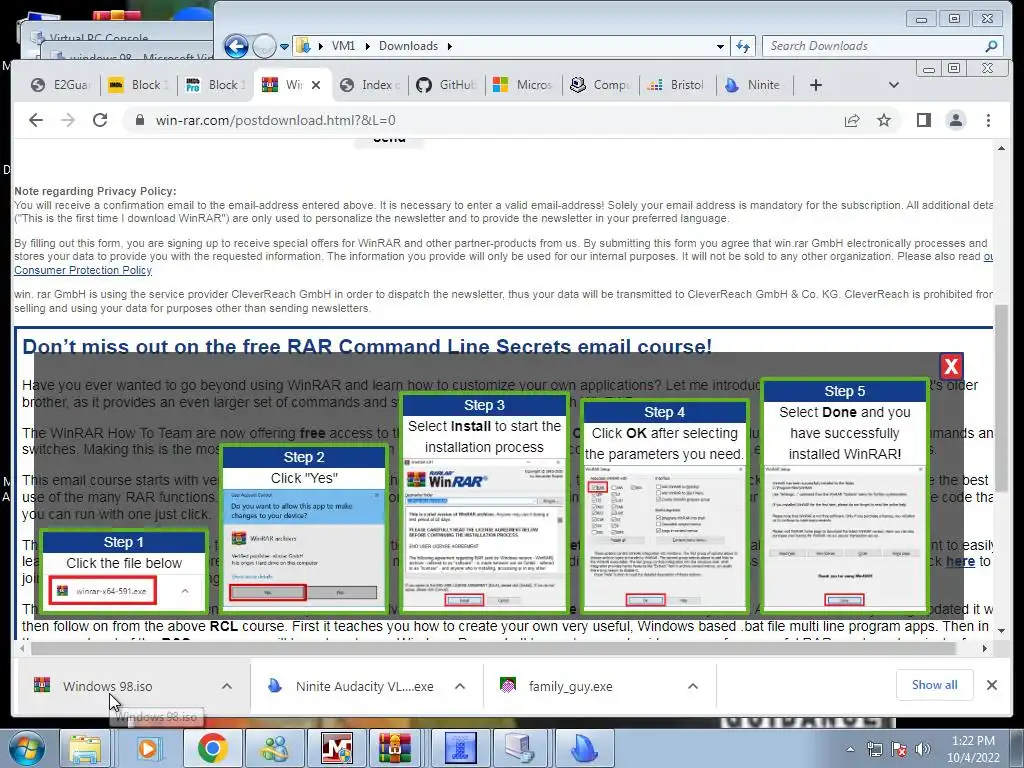
Task: Switch to the Bristol tab
Action: 676,85
